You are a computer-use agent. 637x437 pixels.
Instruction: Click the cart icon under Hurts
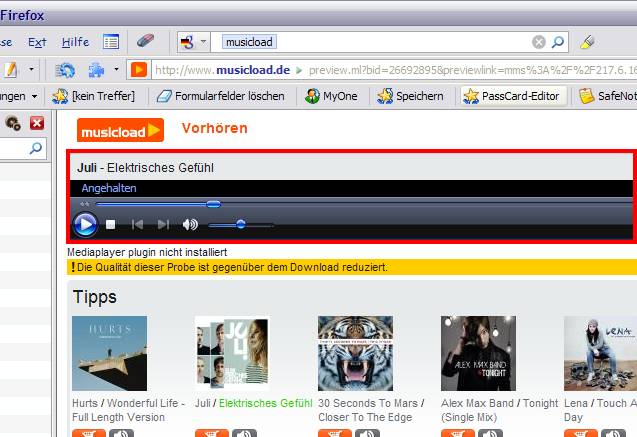(89, 433)
